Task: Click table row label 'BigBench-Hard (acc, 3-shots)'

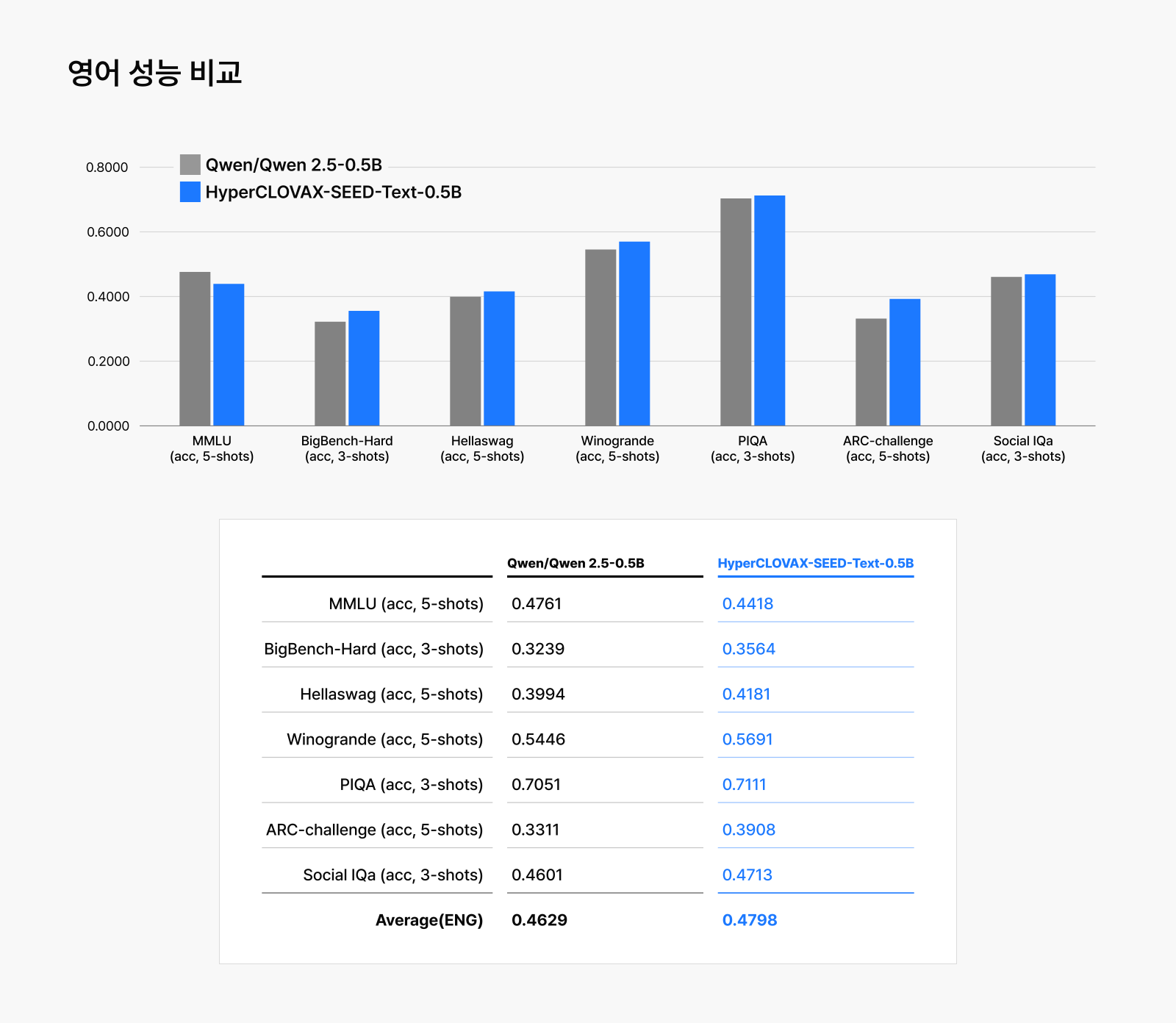Action: point(373,650)
